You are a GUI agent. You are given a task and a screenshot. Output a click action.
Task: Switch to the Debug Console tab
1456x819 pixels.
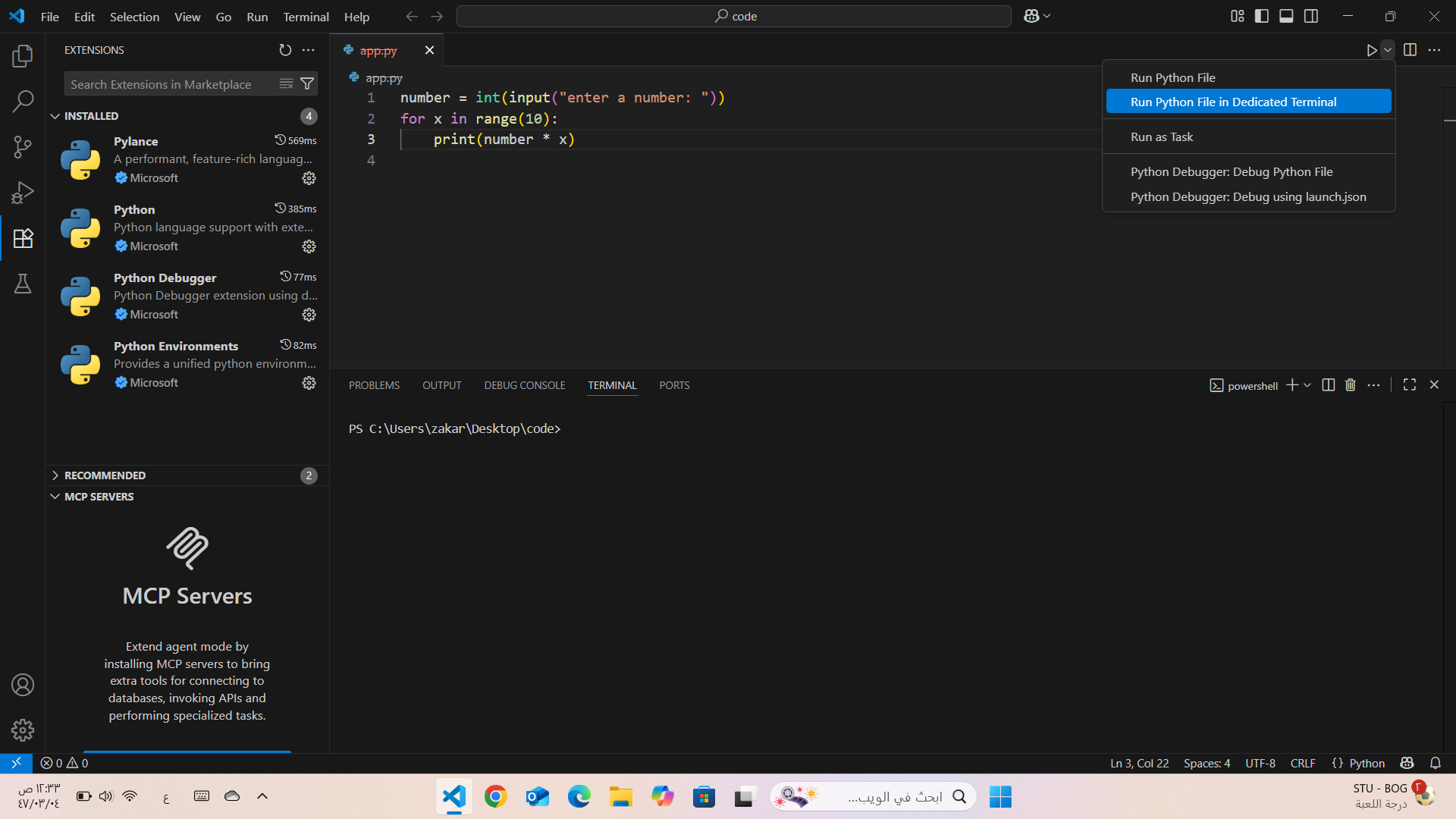point(525,385)
